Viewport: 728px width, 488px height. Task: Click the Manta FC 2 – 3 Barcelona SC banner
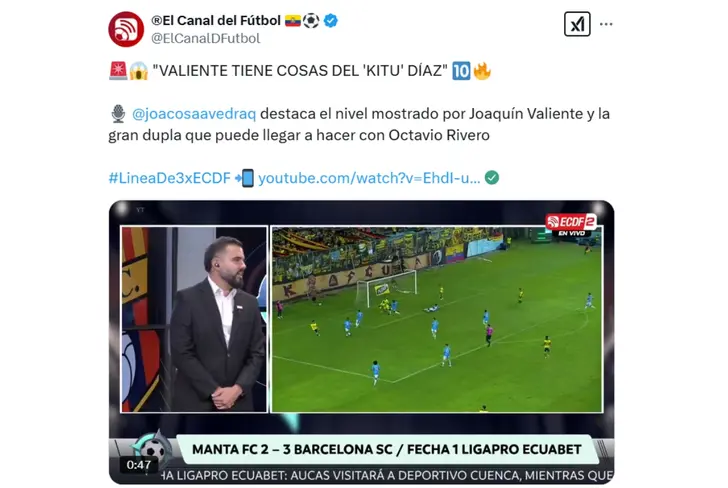(386, 449)
